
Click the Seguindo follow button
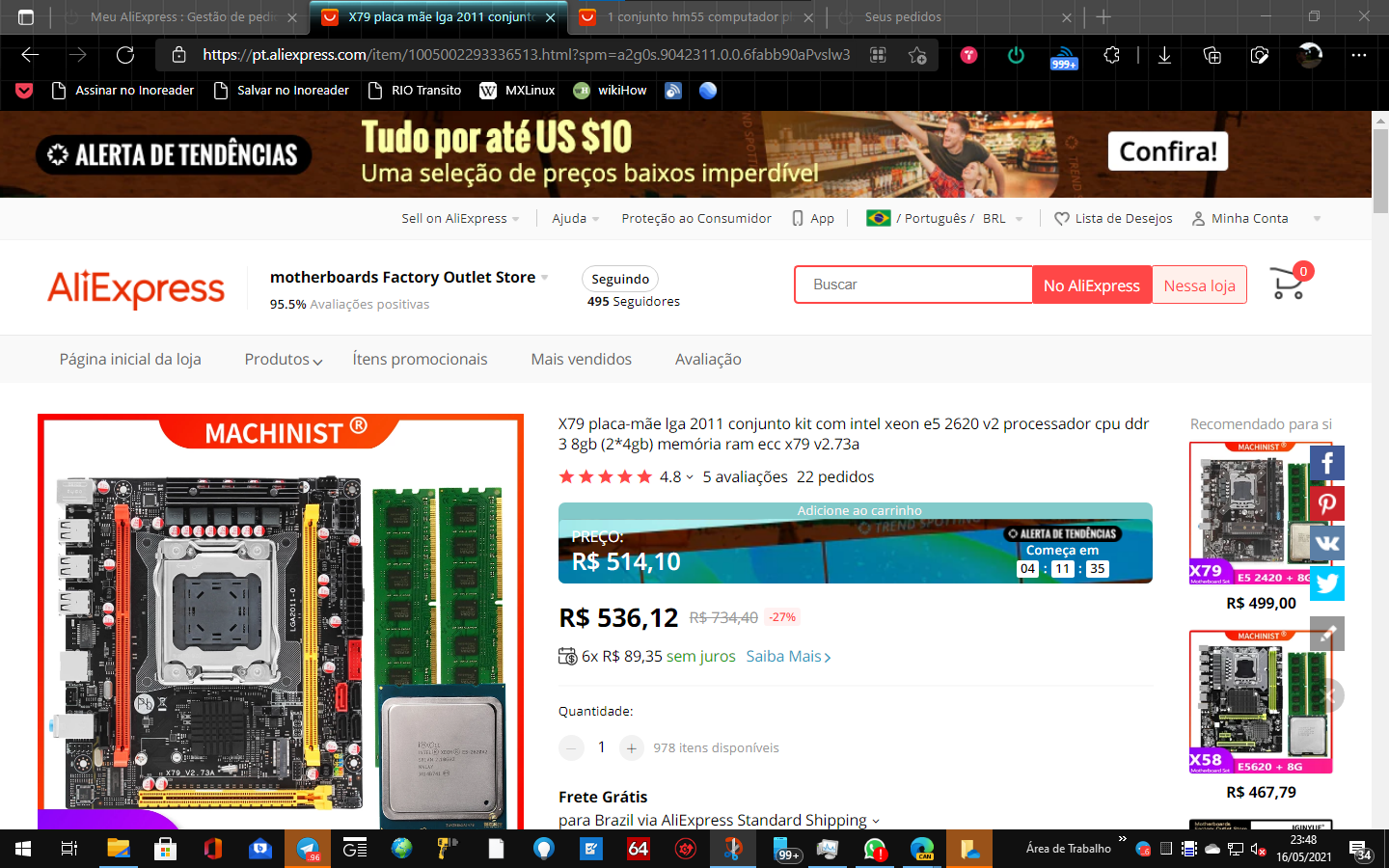[x=620, y=279]
